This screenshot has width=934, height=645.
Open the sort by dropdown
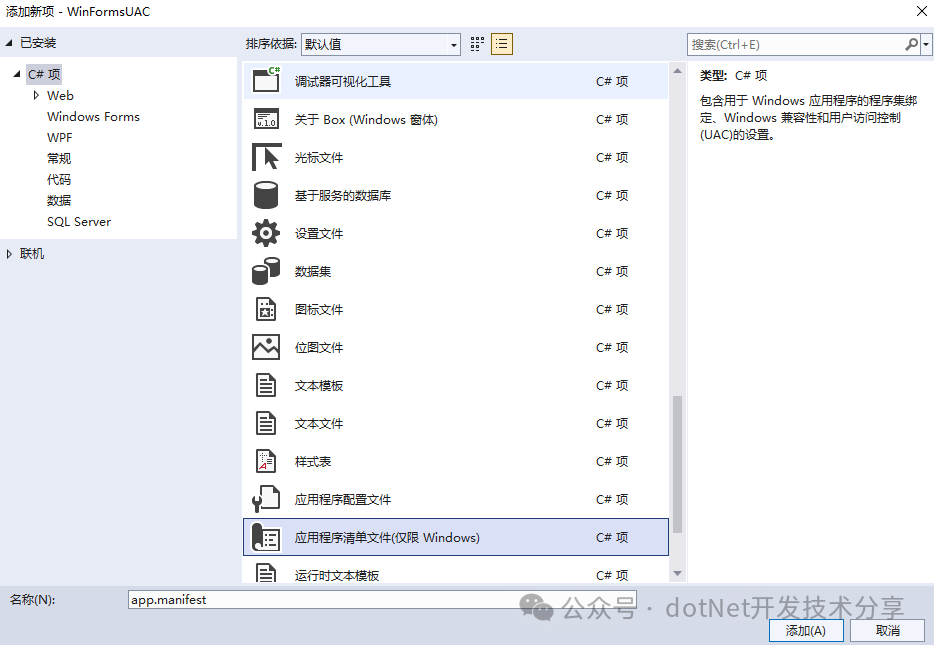pos(380,44)
